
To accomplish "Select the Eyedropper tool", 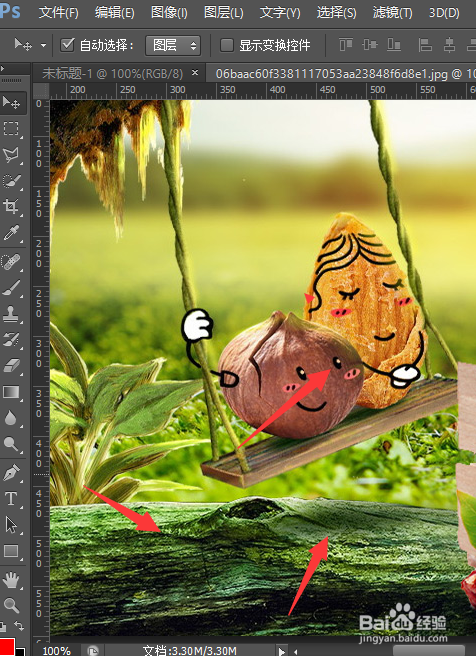I will coord(11,233).
